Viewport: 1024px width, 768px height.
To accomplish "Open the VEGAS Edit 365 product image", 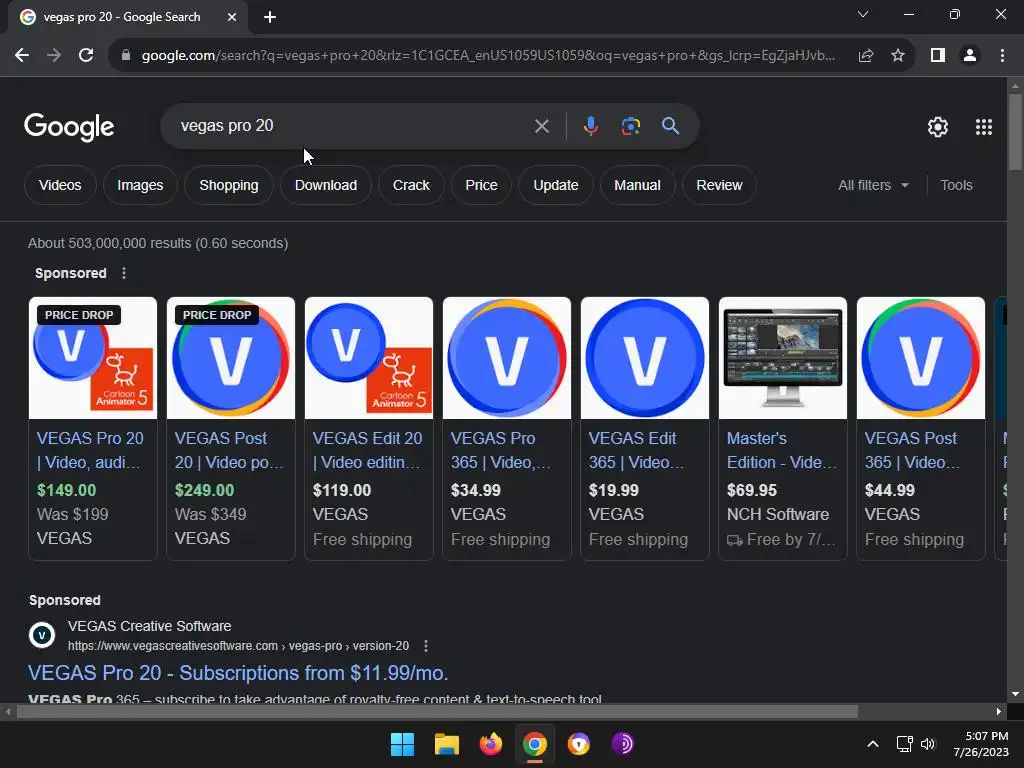I will click(645, 358).
